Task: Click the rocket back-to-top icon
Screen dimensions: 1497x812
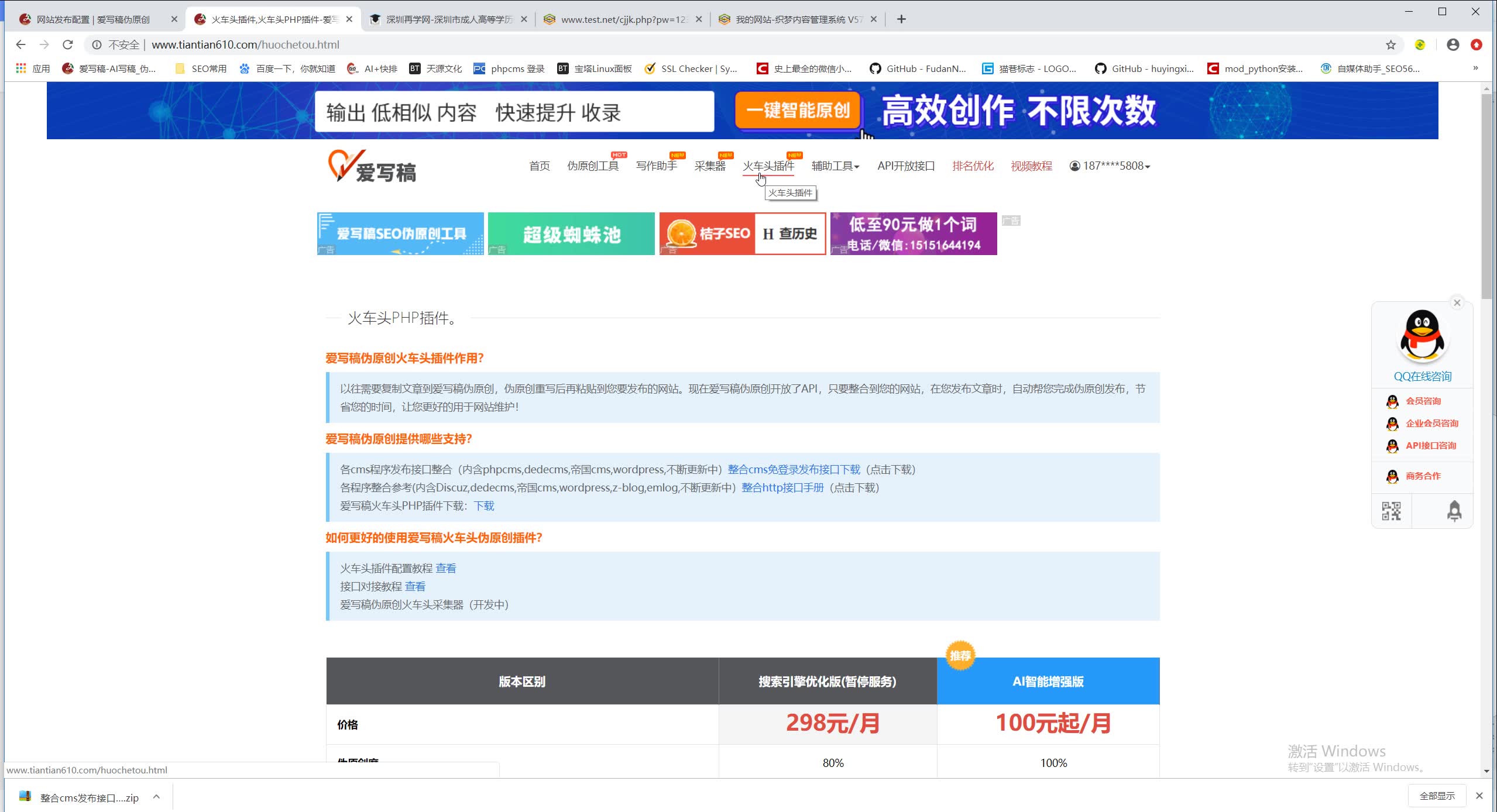Action: [x=1454, y=511]
